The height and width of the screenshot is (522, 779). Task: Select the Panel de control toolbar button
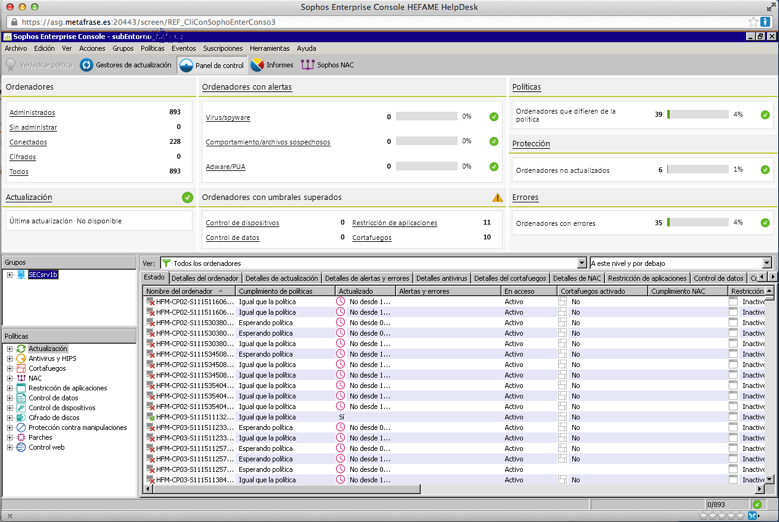[x=186, y=65]
